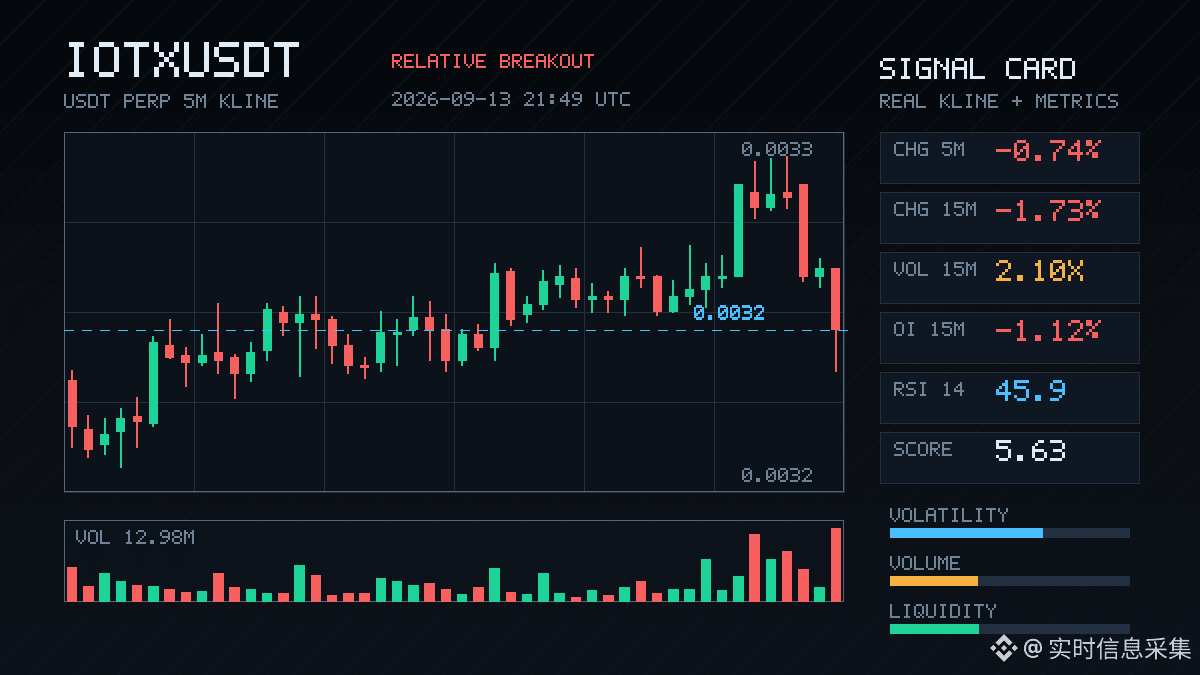Click the orange VOLUME progress bar
This screenshot has height=675, width=1200.
point(933,581)
